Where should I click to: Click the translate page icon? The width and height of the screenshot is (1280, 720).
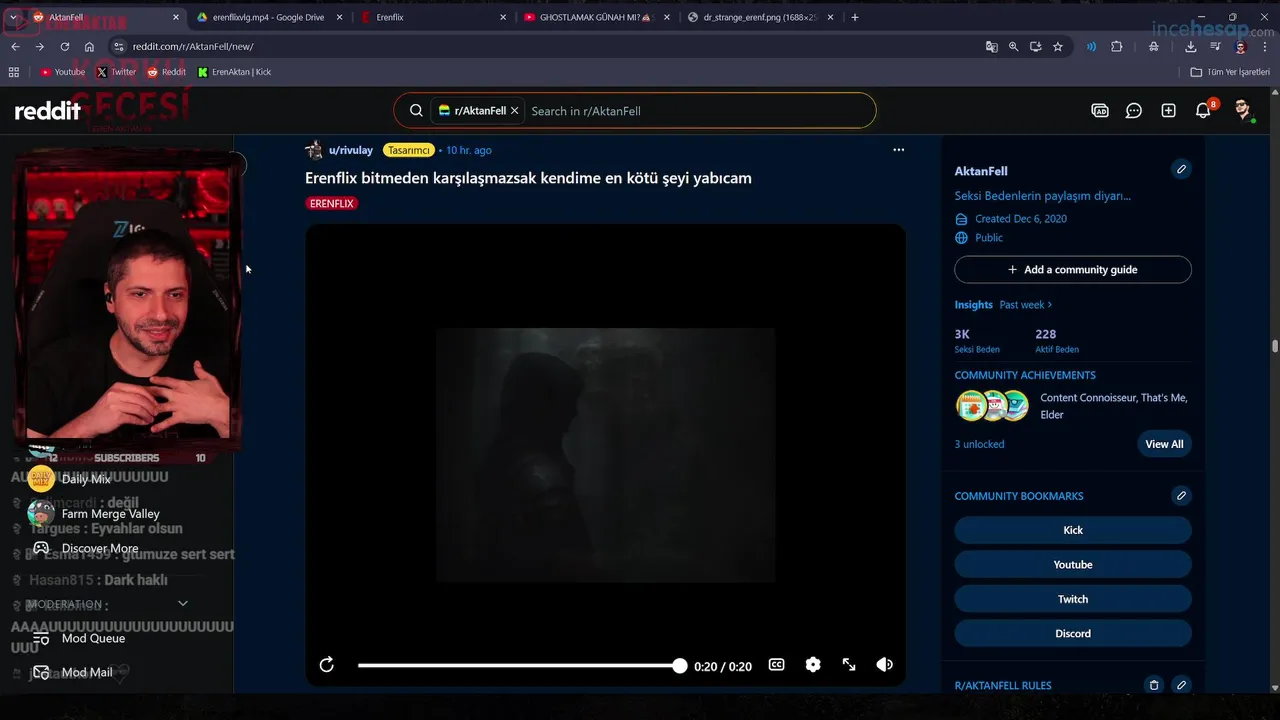pyautogui.click(x=991, y=47)
